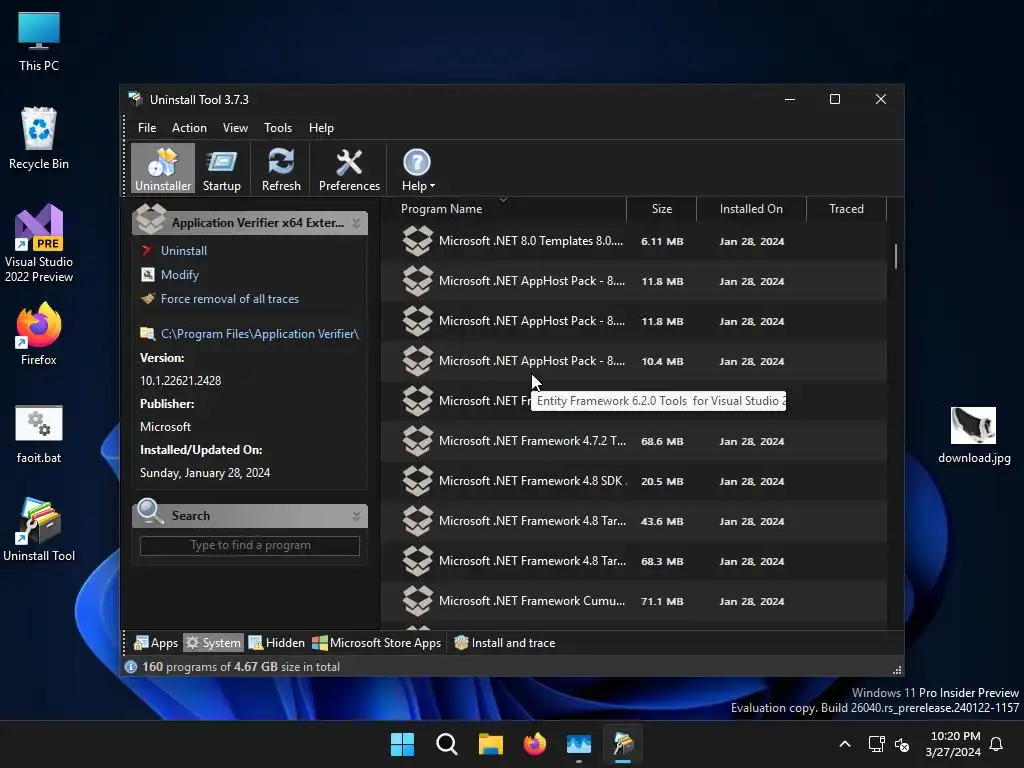Image resolution: width=1024 pixels, height=768 pixels.
Task: Open Firefox from the taskbar
Action: 535,744
